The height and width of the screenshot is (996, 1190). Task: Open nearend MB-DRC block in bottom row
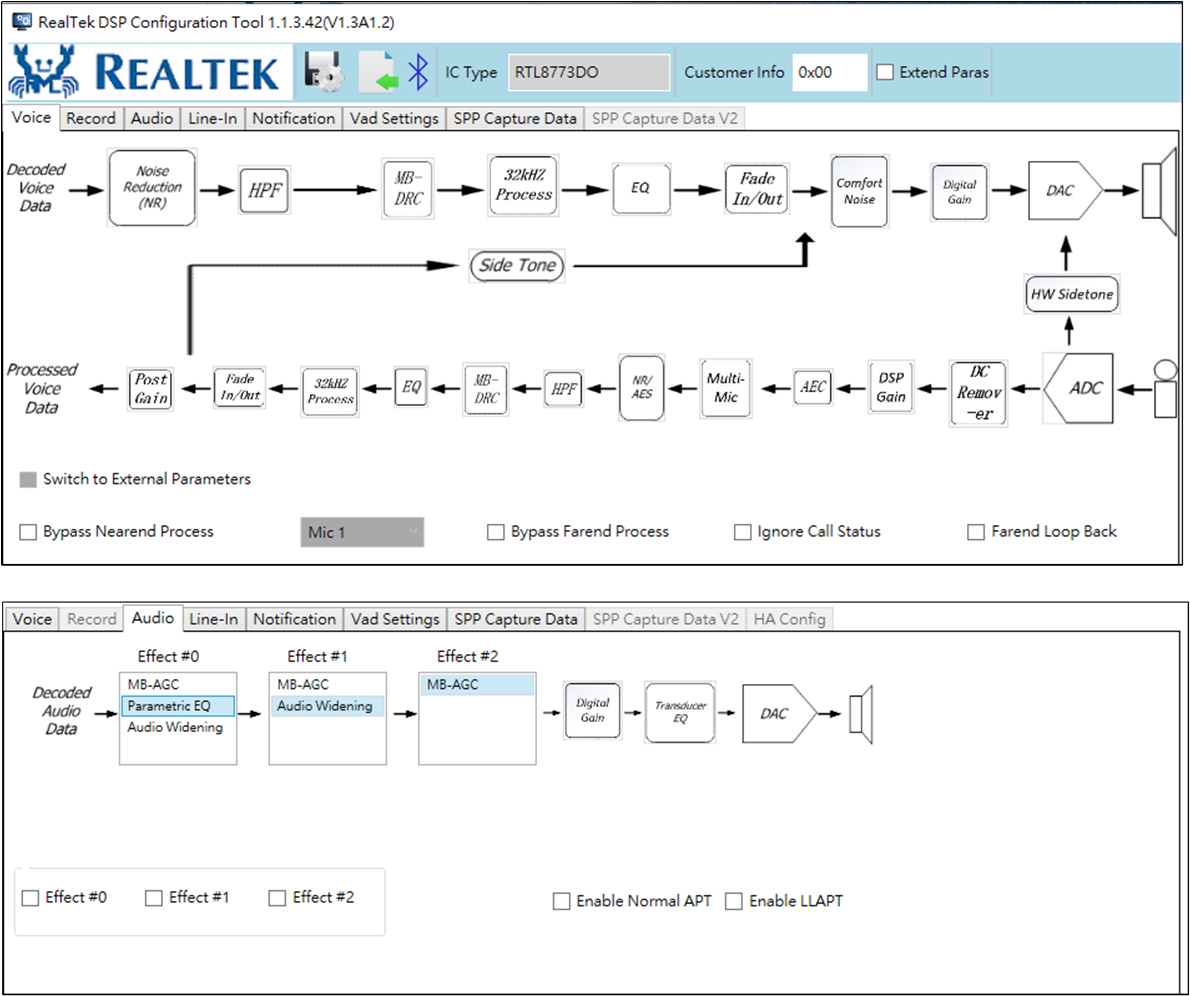click(x=486, y=389)
